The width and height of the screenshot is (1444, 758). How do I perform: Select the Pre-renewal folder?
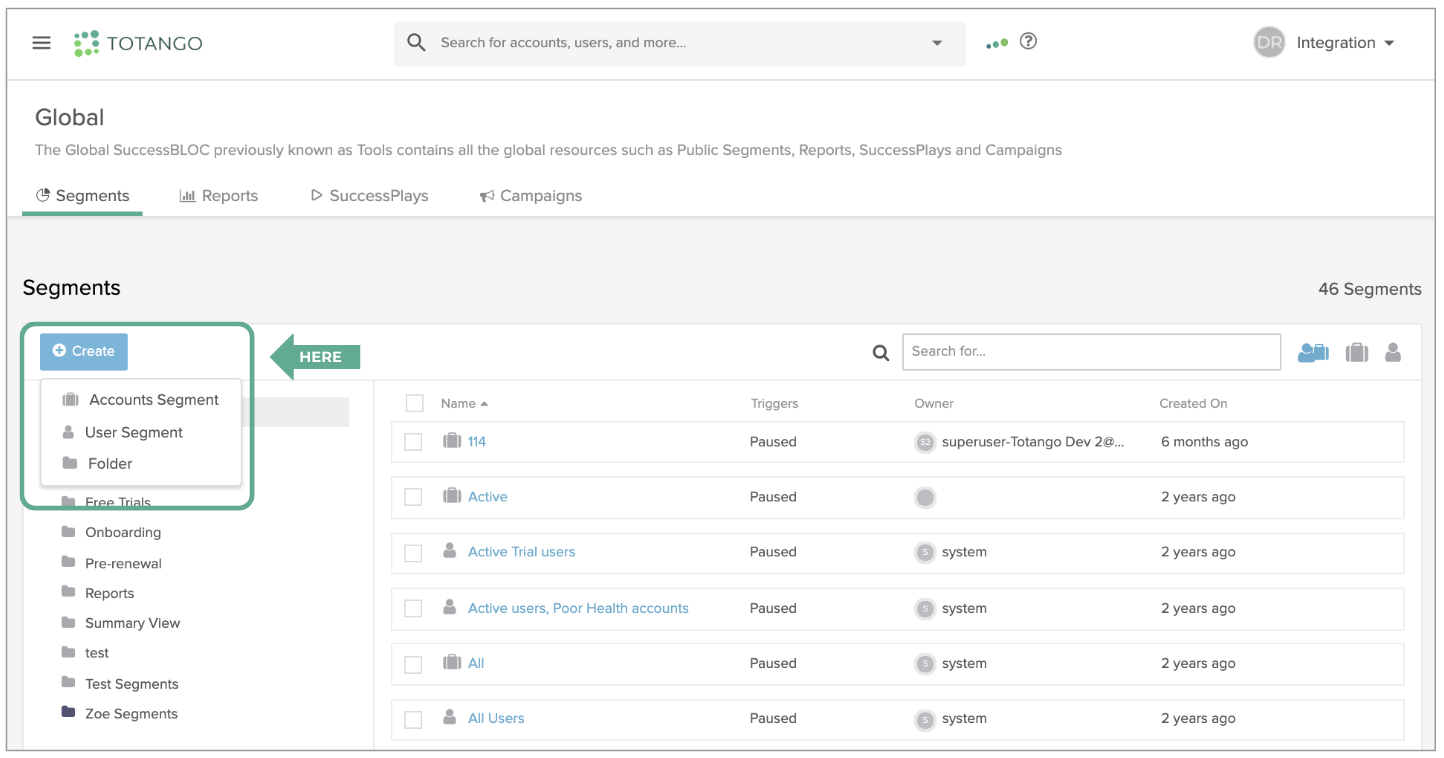(x=123, y=563)
